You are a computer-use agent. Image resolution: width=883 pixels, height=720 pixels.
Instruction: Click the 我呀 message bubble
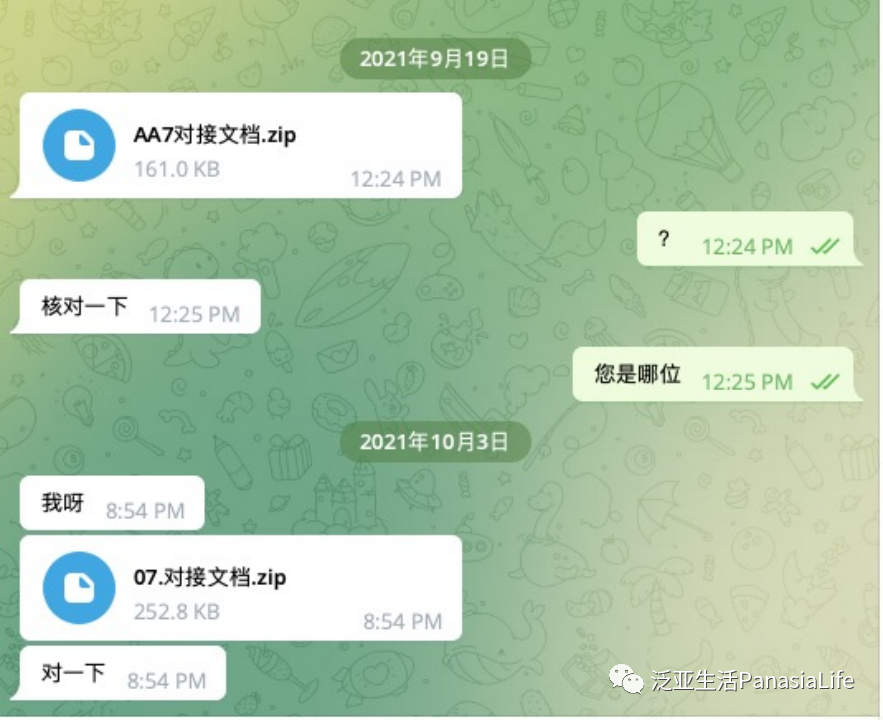pyautogui.click(x=112, y=503)
